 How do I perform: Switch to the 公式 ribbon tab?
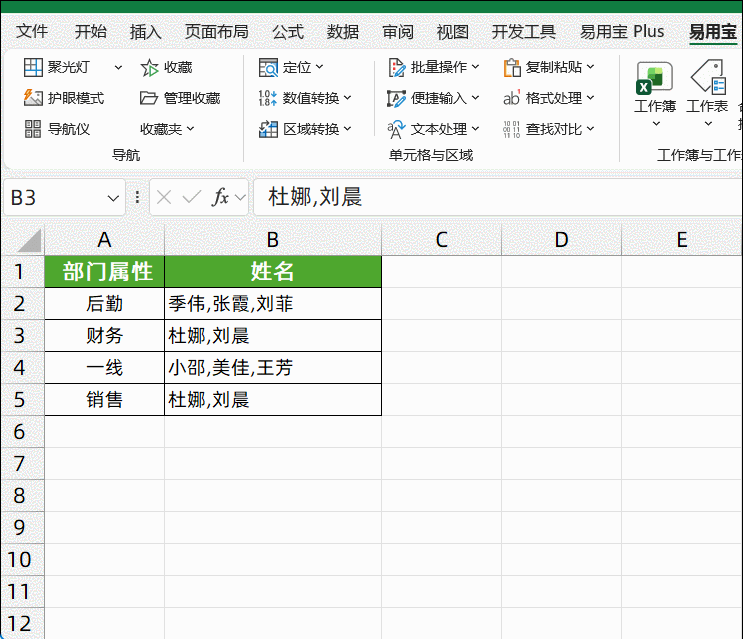coord(288,32)
